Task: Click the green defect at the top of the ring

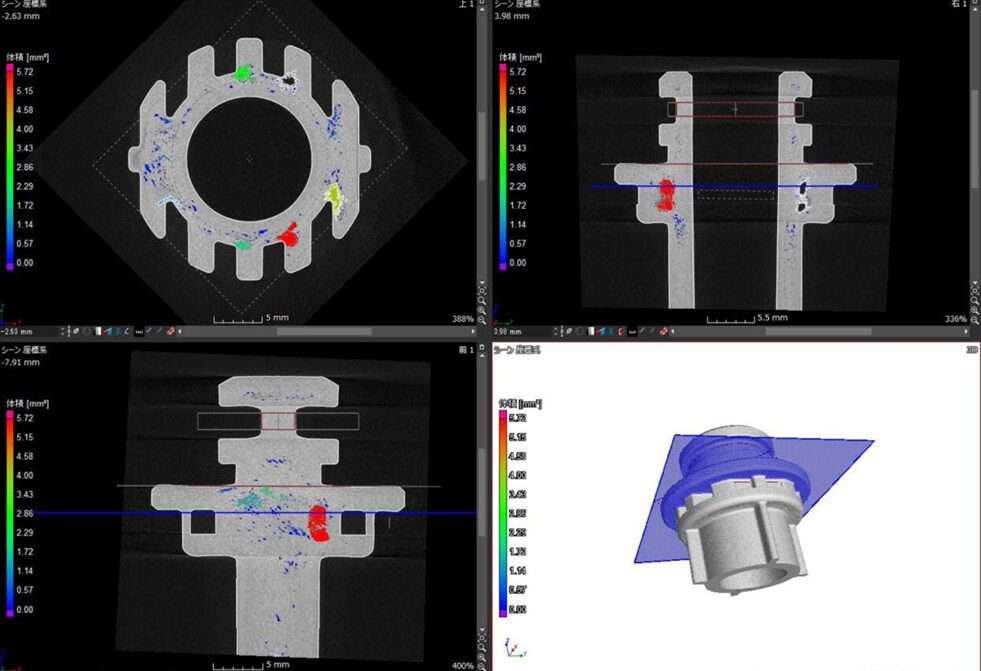Action: pos(242,74)
